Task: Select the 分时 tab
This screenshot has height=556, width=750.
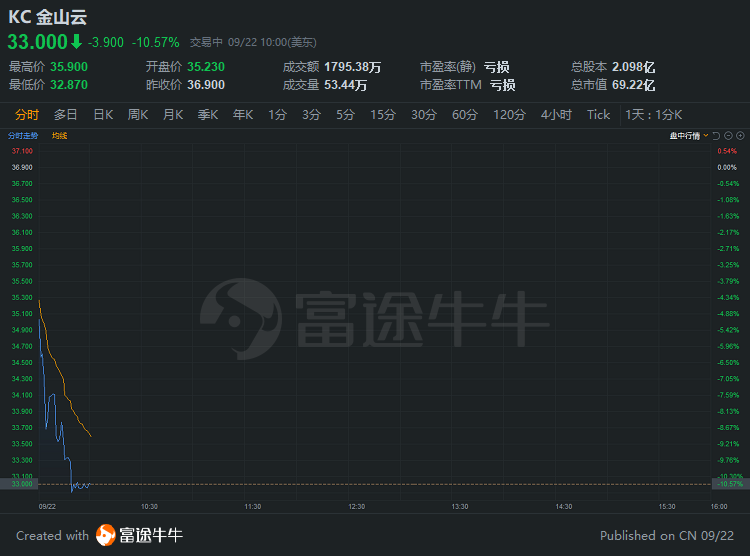Action: click(x=27, y=115)
